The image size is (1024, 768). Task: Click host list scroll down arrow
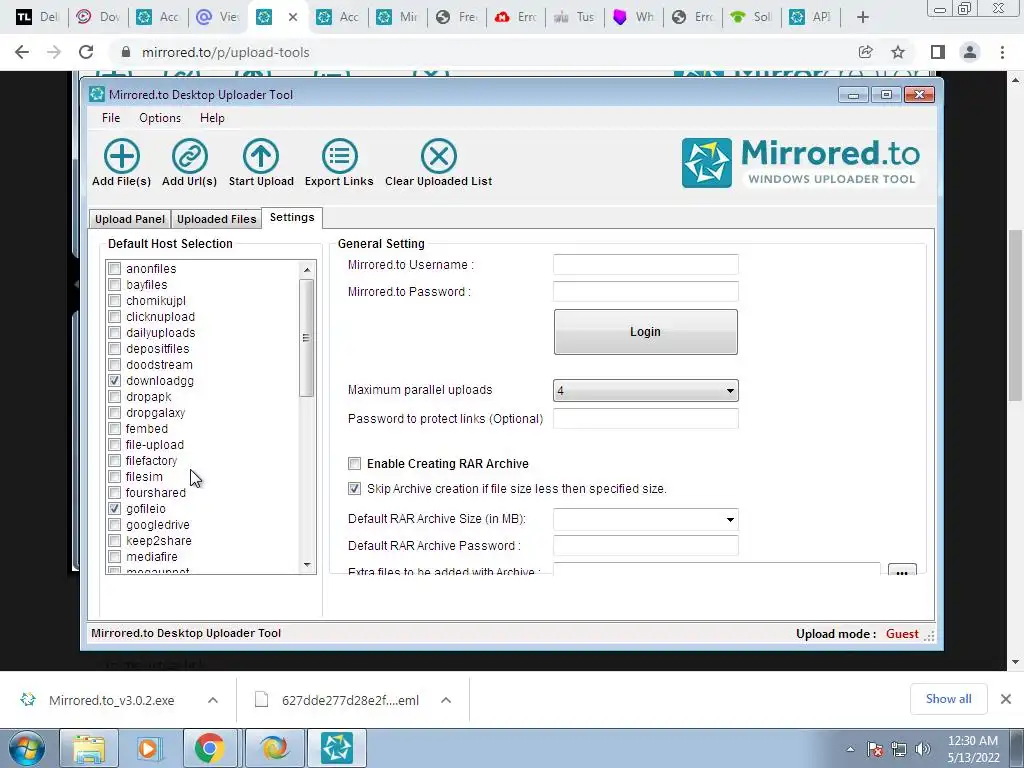click(x=307, y=565)
